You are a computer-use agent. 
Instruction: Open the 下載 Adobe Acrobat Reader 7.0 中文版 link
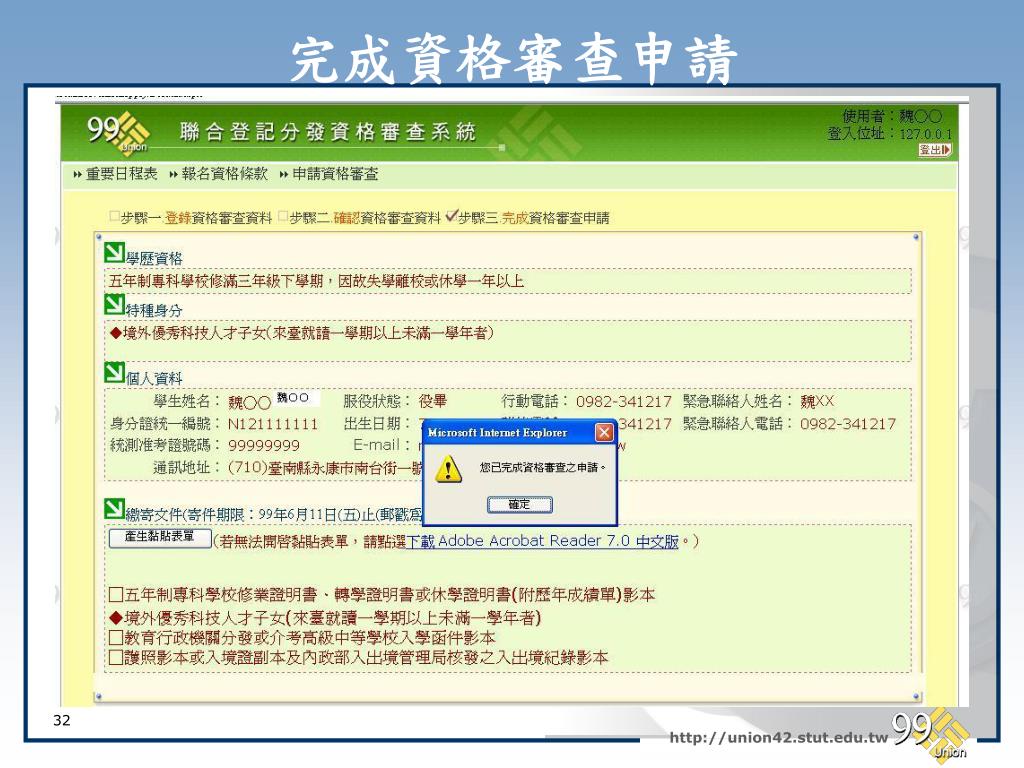click(543, 541)
